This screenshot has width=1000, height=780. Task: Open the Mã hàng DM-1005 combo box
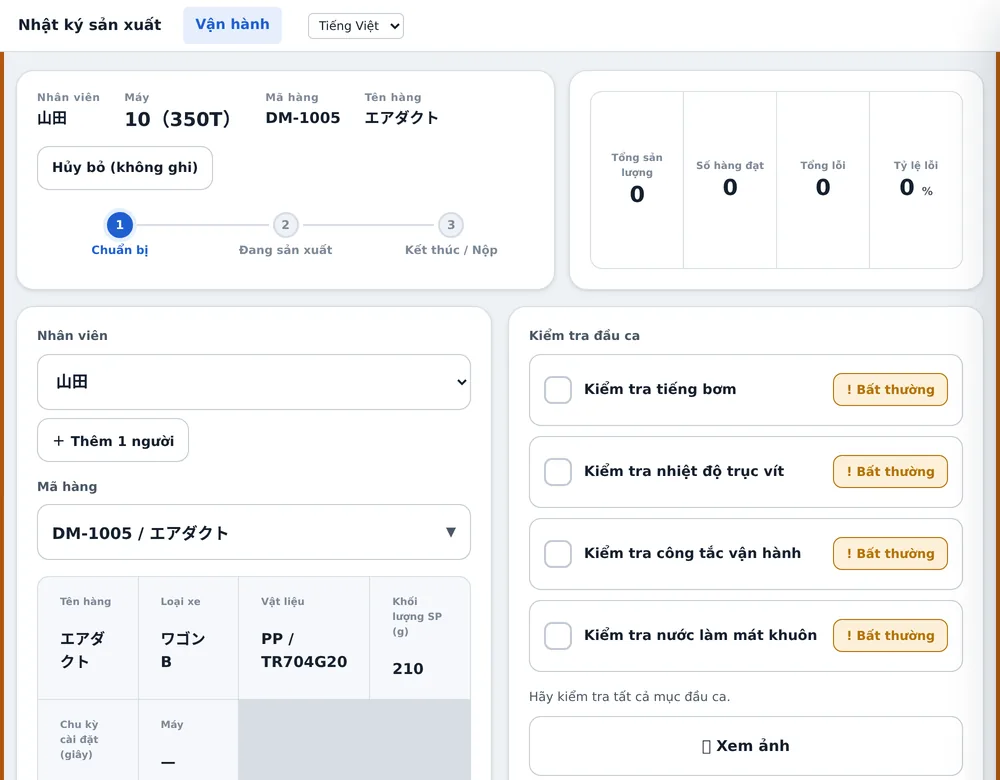click(254, 533)
